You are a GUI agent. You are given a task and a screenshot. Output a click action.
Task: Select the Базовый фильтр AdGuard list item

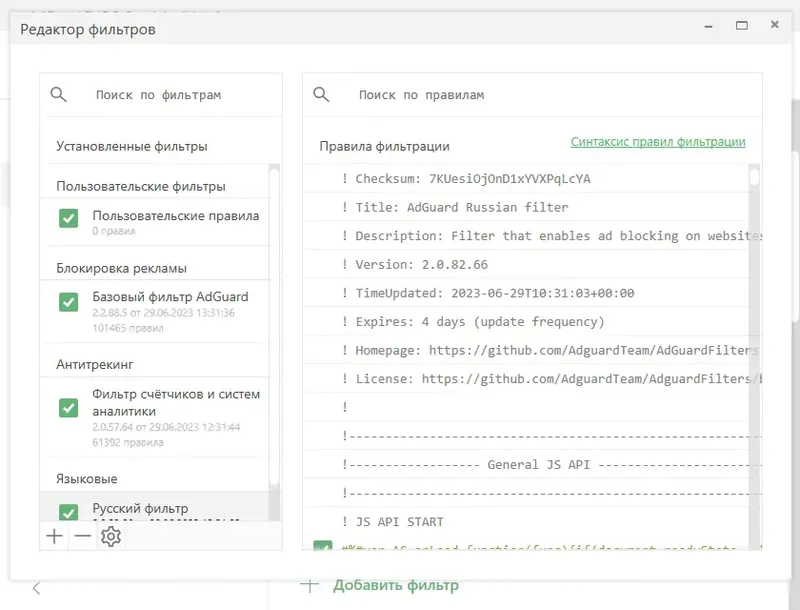(170, 297)
